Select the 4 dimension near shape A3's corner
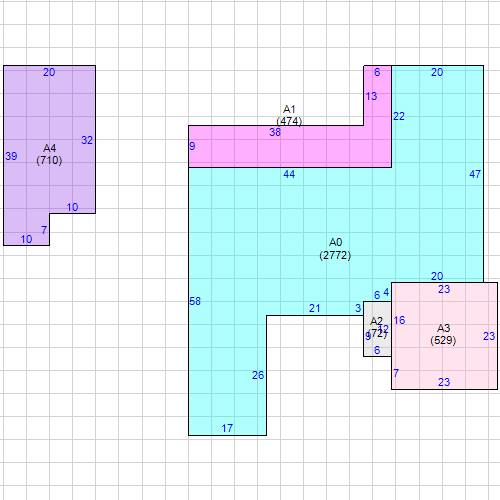Screen dimensions: 500x500 (386, 292)
